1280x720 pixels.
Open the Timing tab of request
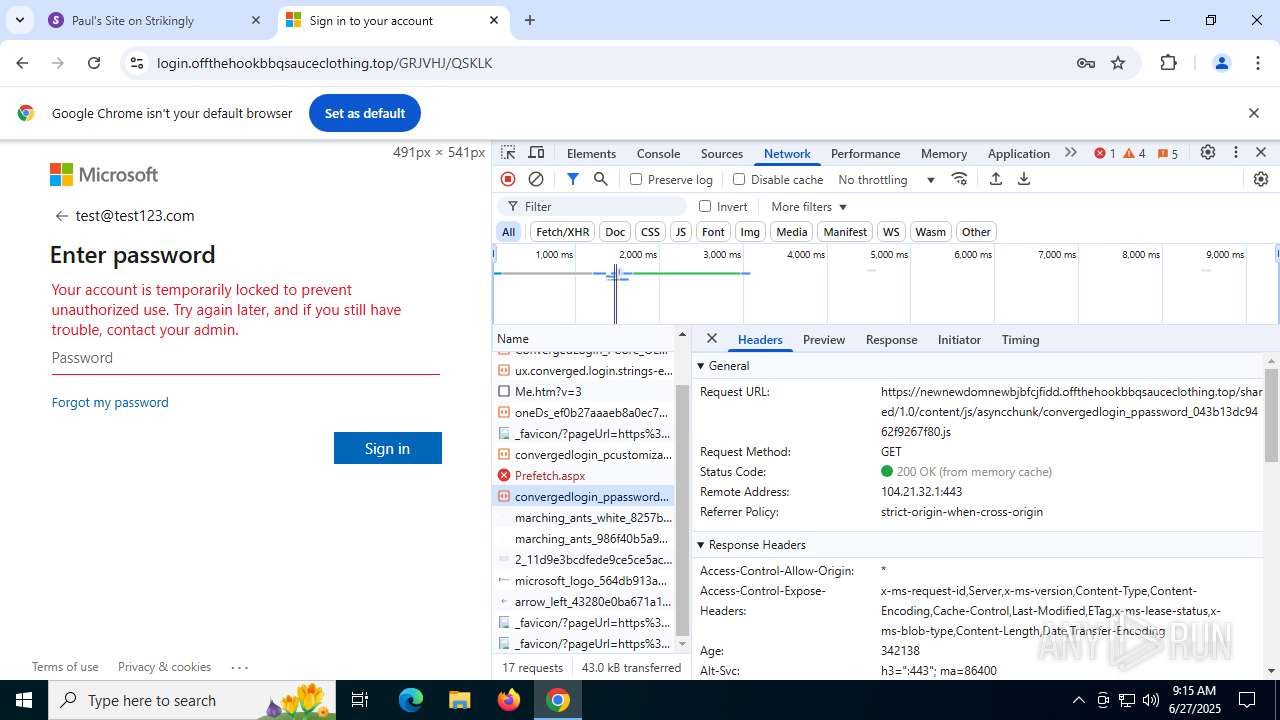click(x=1020, y=340)
